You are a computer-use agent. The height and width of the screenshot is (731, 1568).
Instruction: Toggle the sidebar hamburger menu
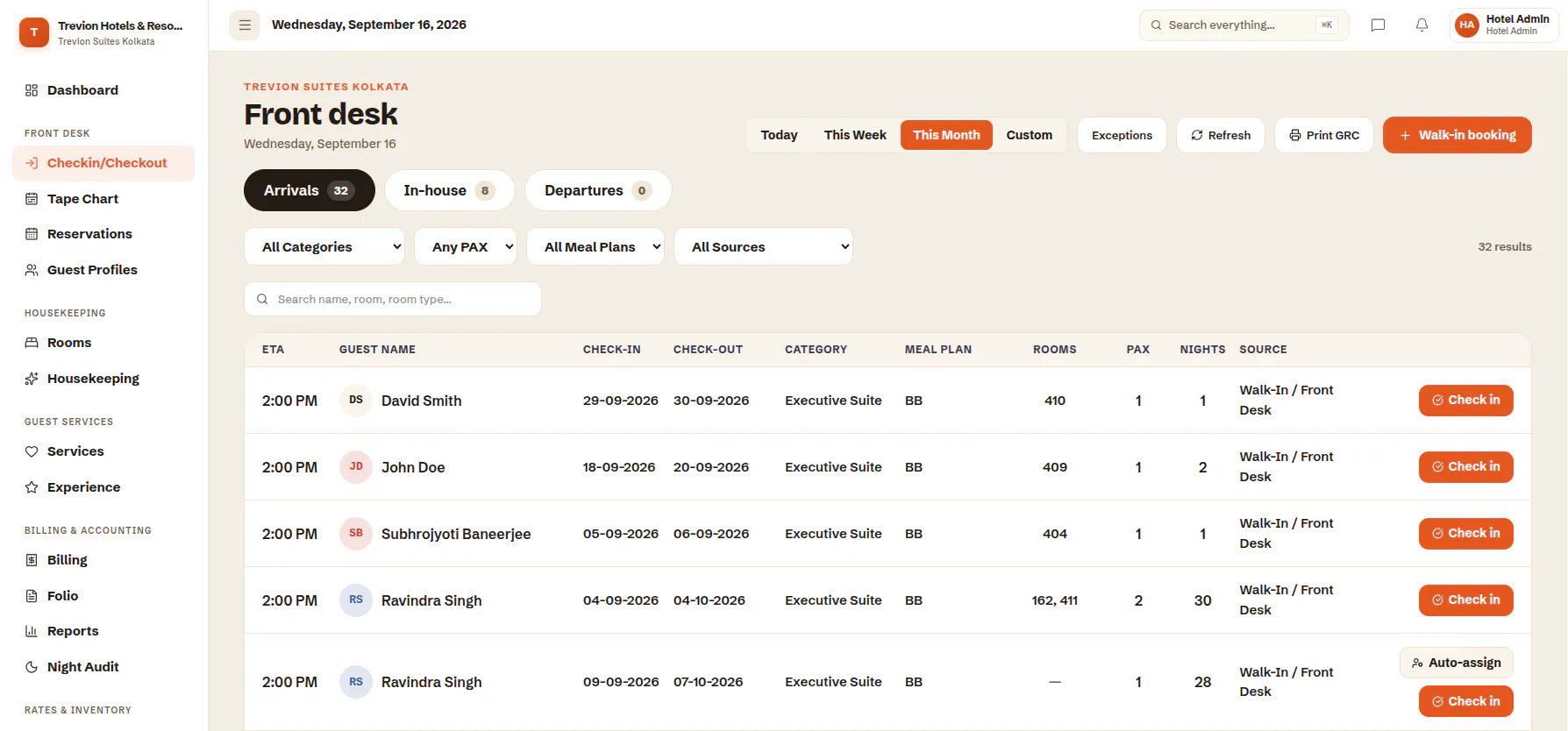245,25
